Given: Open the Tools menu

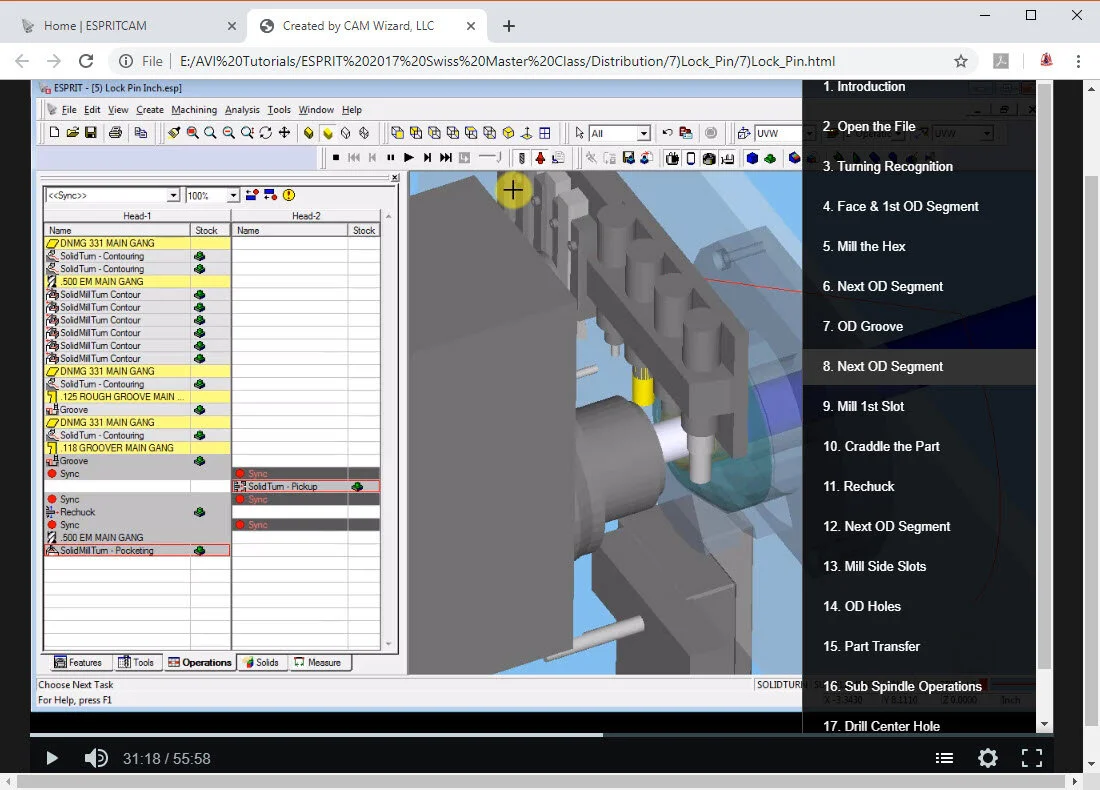Looking at the screenshot, I should coord(279,109).
